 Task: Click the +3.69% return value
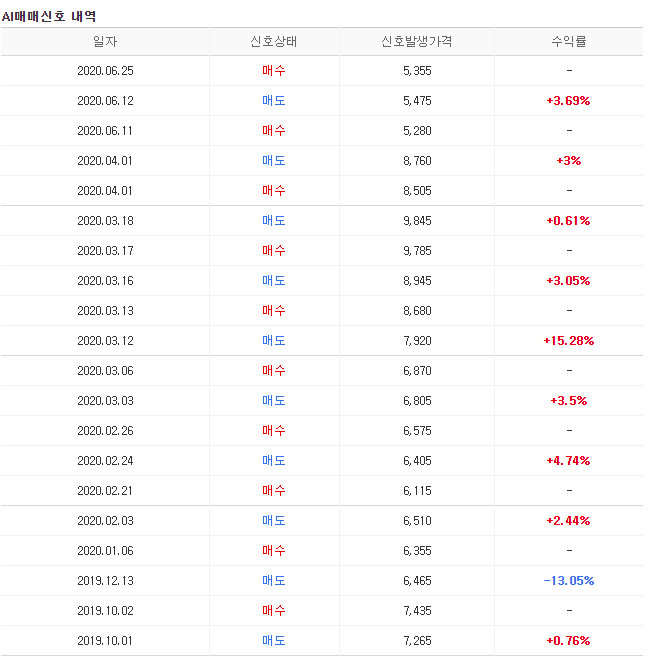pyautogui.click(x=569, y=101)
